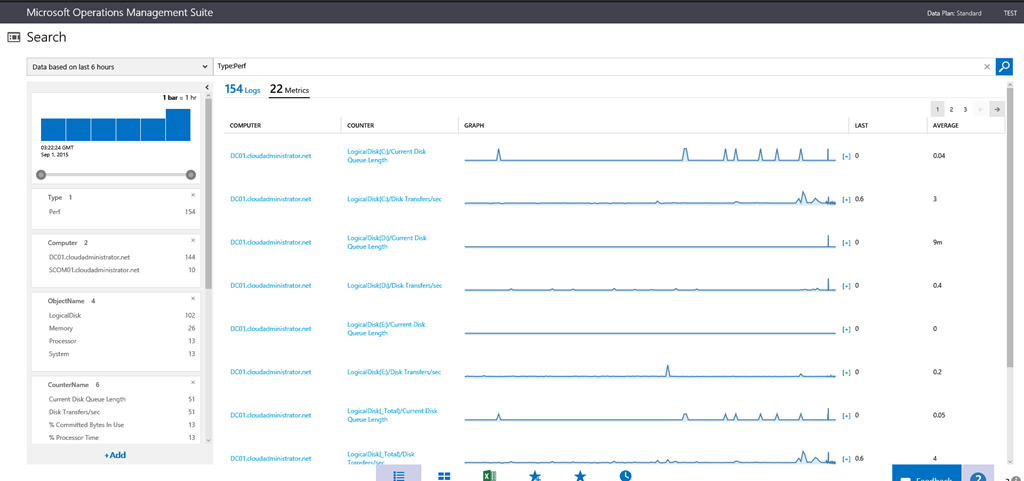Switch to the 154 Logs tab
Viewport: 1024px width, 481px height.
(242, 90)
